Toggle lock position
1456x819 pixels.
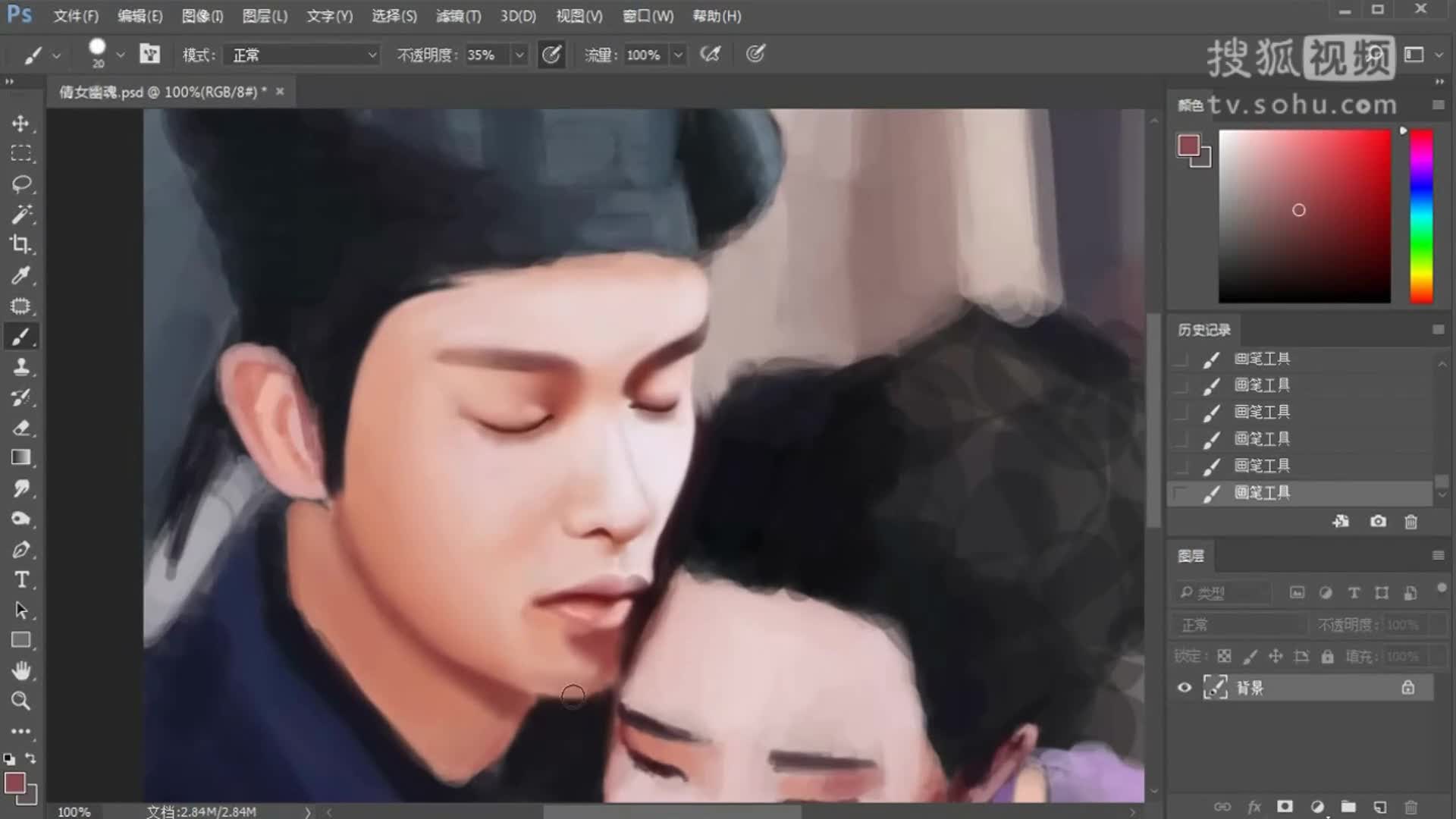click(1276, 656)
